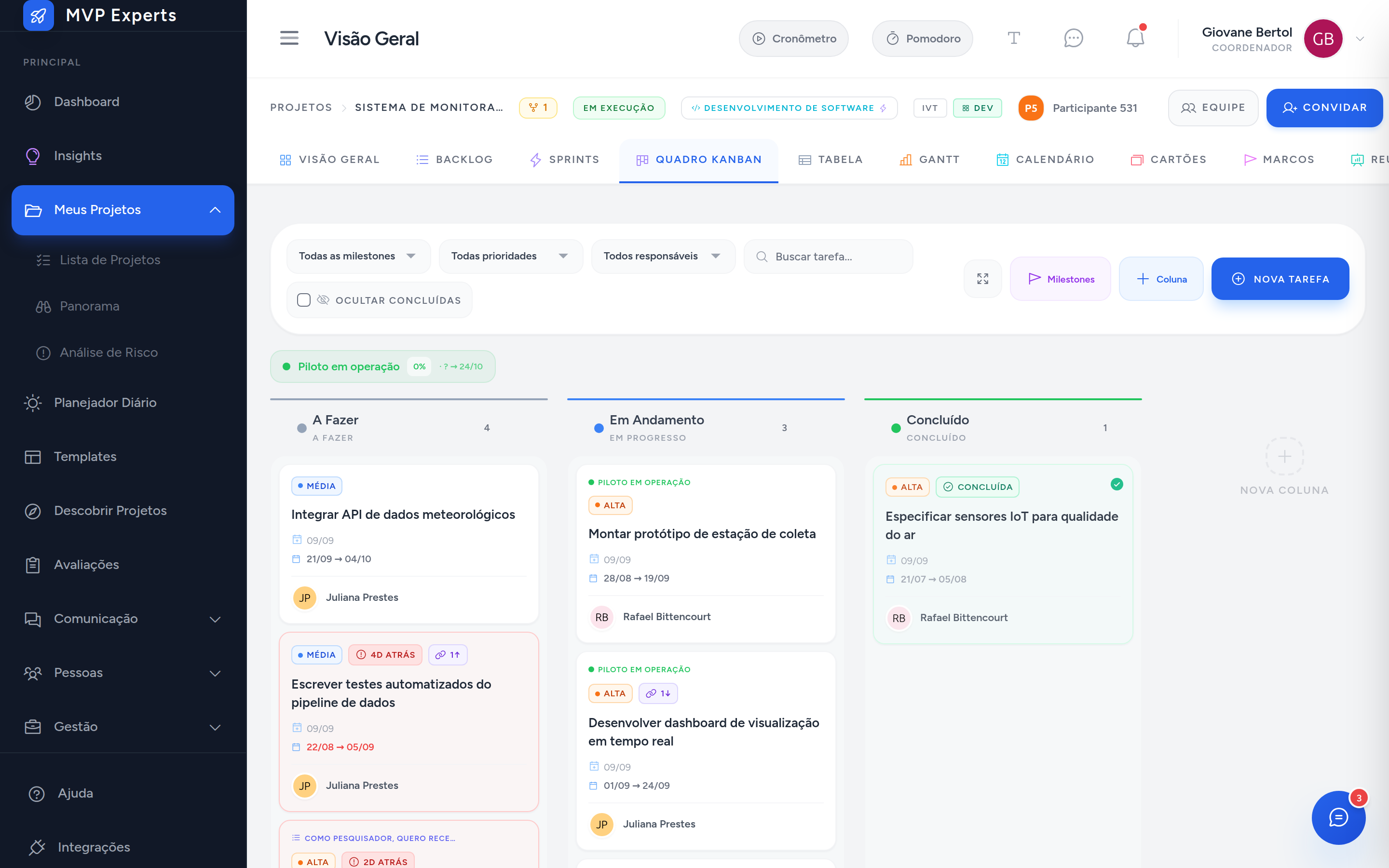Expand Gestão menu chevron
This screenshot has width=1389, height=868.
click(215, 727)
